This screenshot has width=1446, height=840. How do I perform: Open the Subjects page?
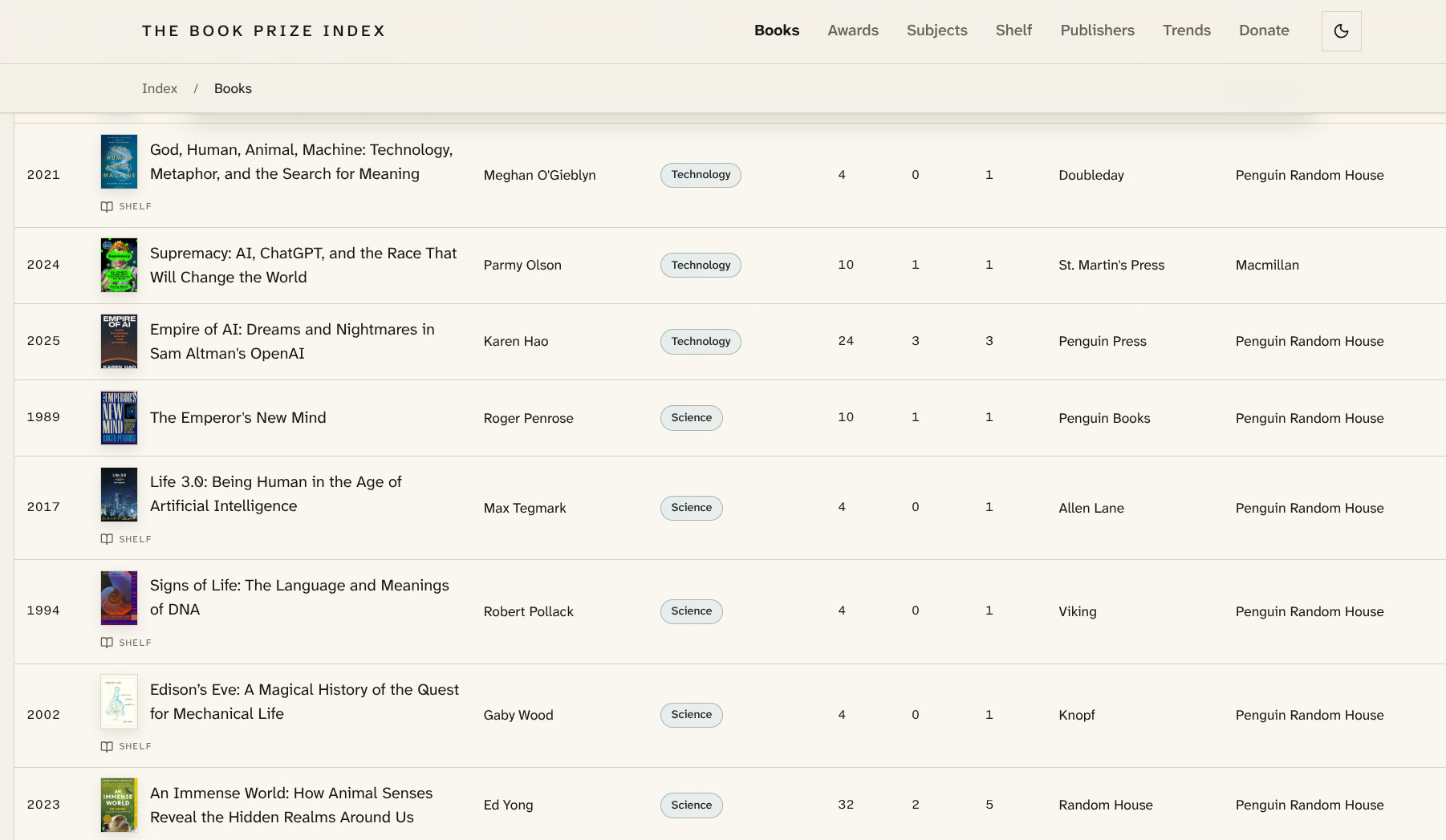click(x=937, y=30)
